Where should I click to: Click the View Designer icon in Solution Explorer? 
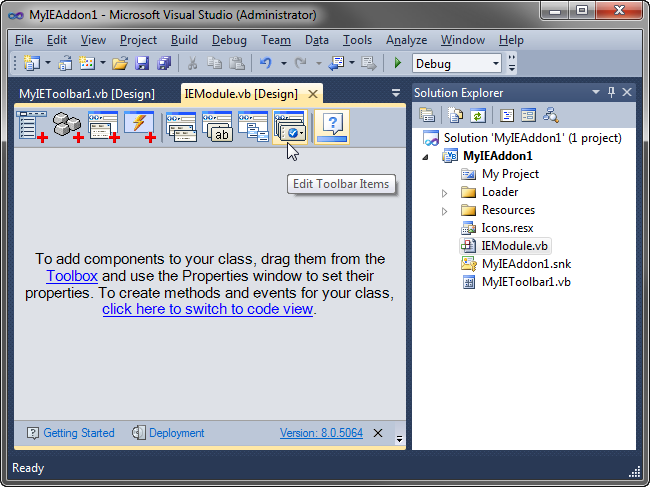[529, 115]
